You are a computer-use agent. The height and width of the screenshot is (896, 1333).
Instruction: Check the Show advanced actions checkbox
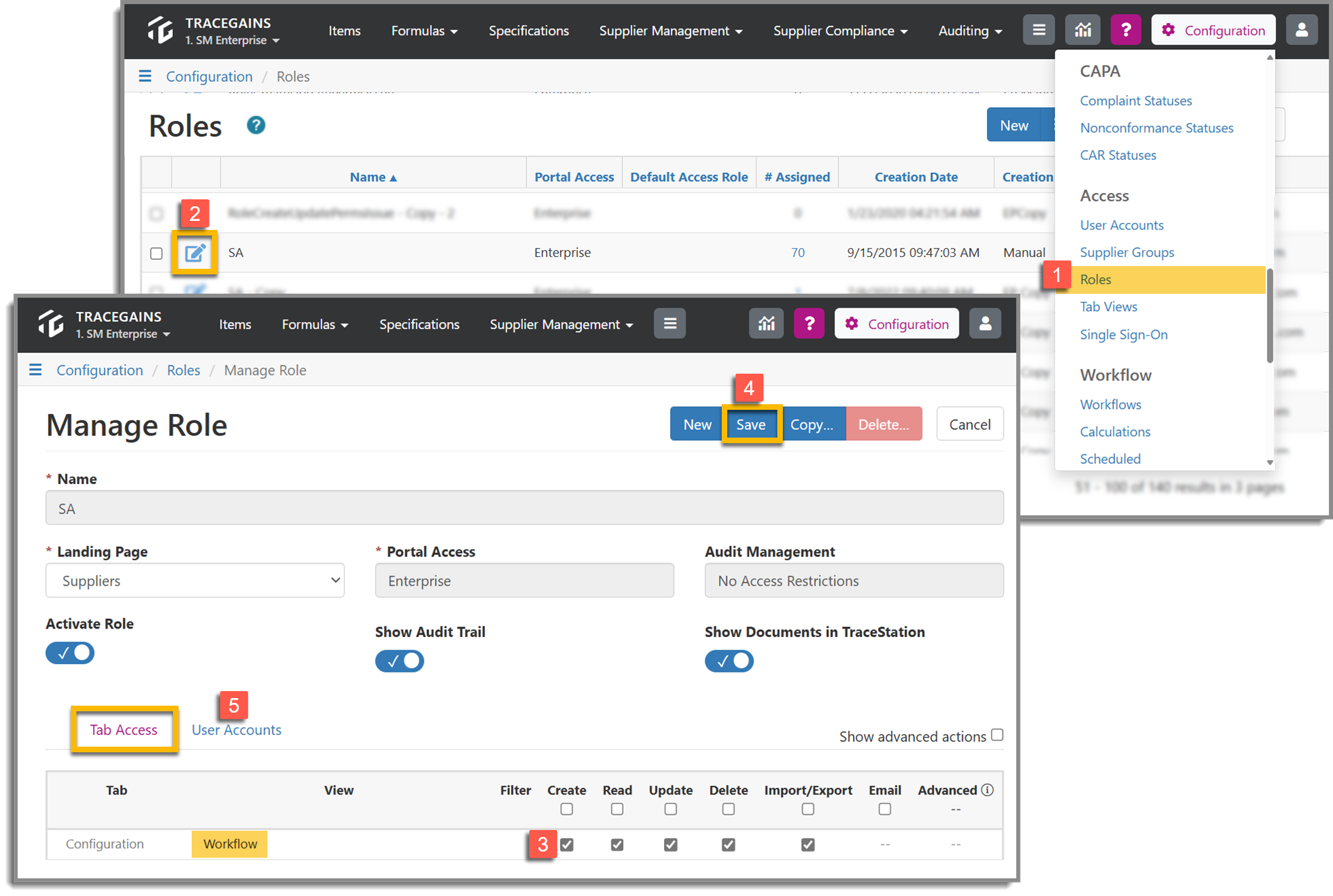(x=997, y=735)
